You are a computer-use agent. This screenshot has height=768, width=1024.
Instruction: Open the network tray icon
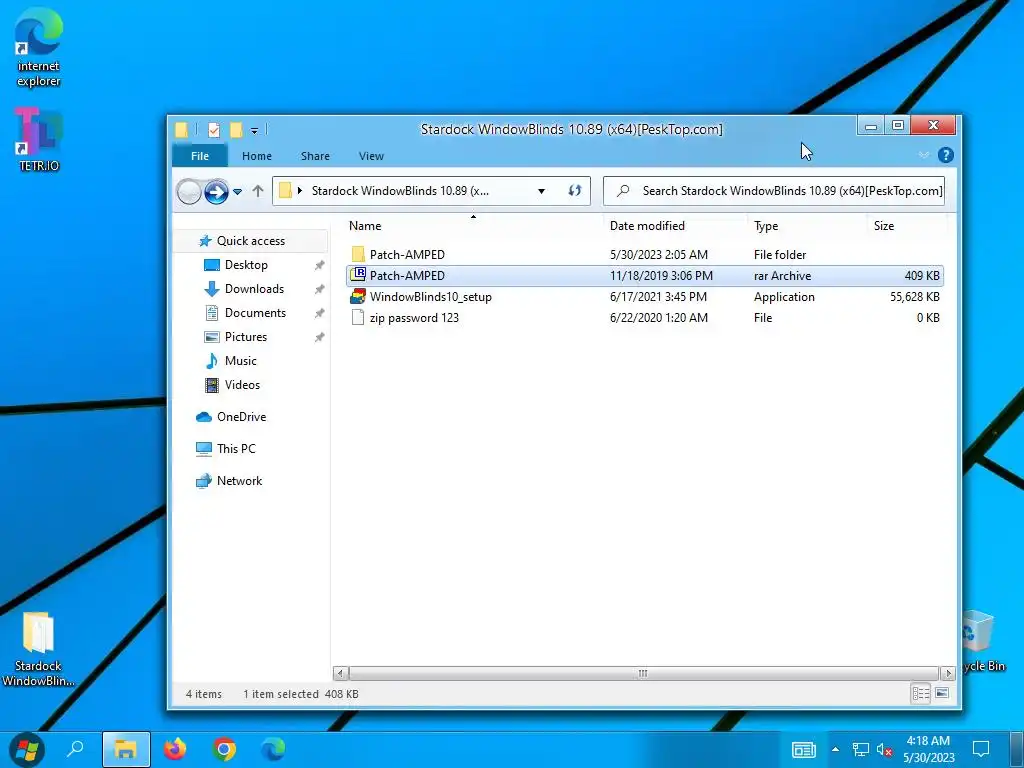pyautogui.click(x=861, y=750)
